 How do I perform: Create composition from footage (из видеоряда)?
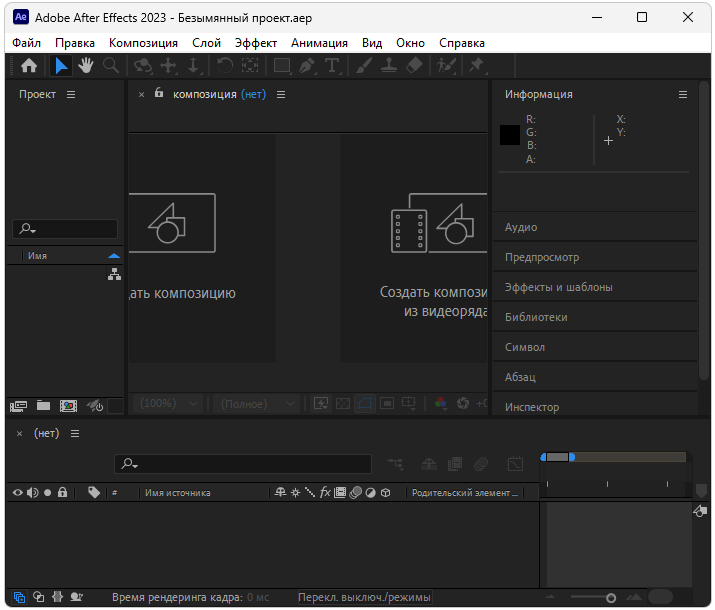[x=414, y=248]
